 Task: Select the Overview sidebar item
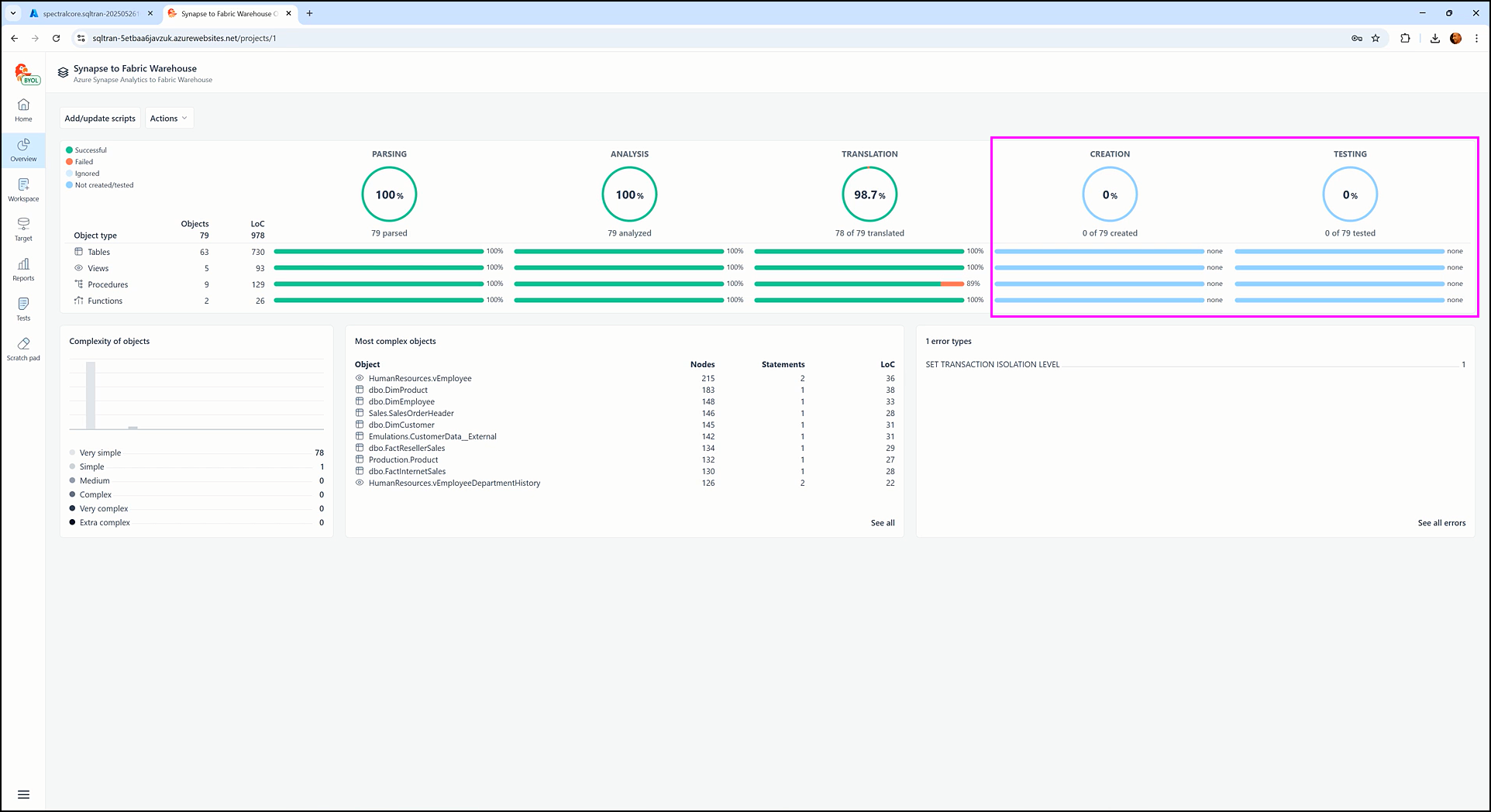tap(23, 150)
